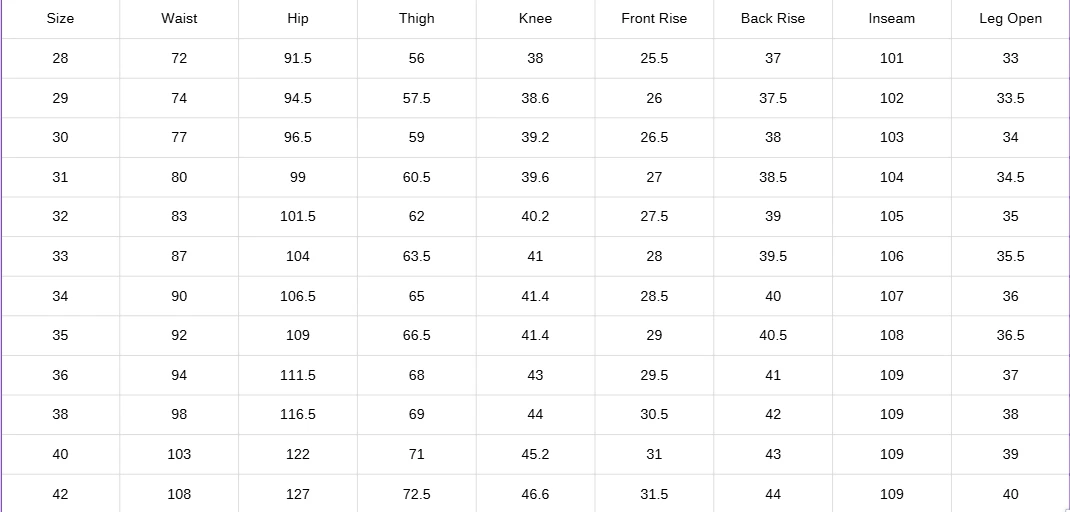The height and width of the screenshot is (512, 1070).
Task: Select hip value 101.5
Action: (298, 216)
